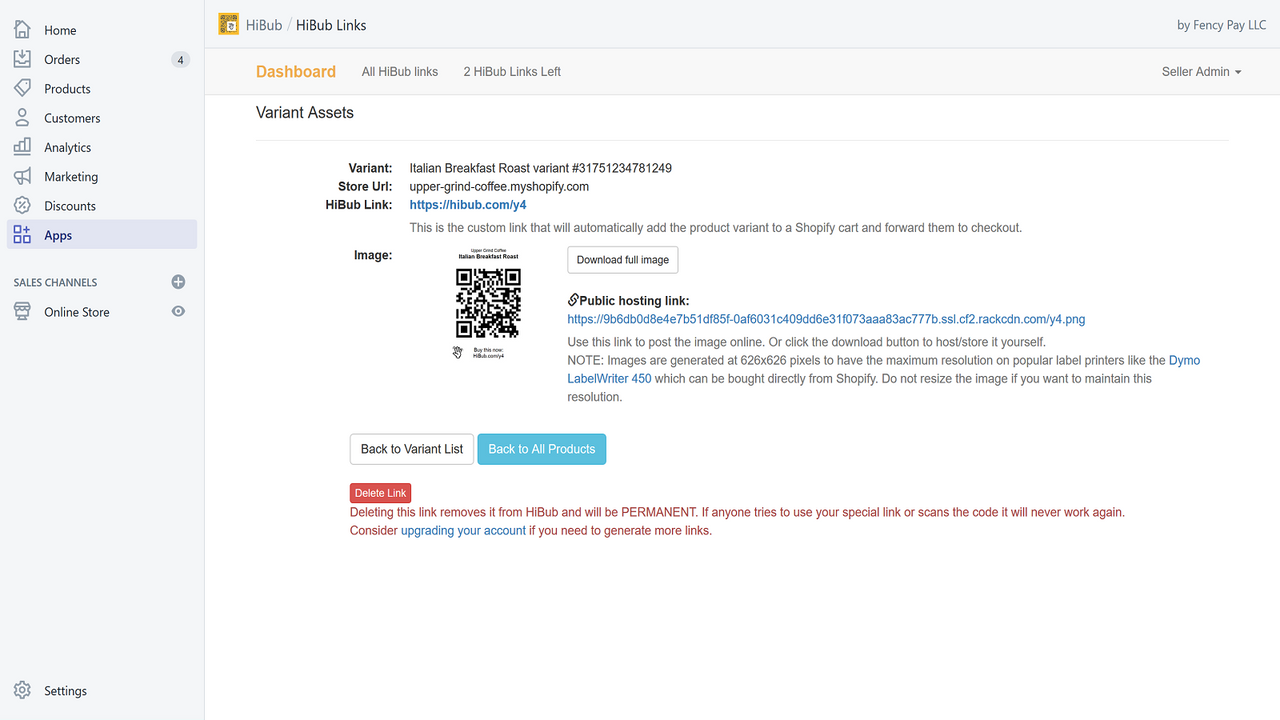Image resolution: width=1280 pixels, height=720 pixels.
Task: Open the Settings label in the sidebar
Action: (x=65, y=690)
